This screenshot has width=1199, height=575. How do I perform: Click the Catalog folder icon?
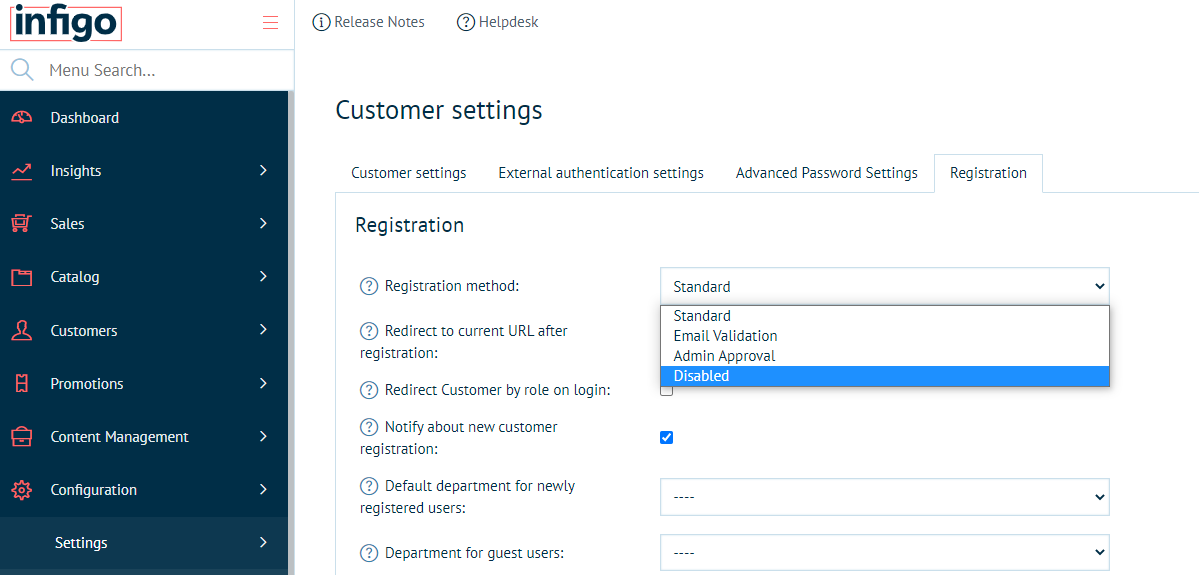(22, 277)
